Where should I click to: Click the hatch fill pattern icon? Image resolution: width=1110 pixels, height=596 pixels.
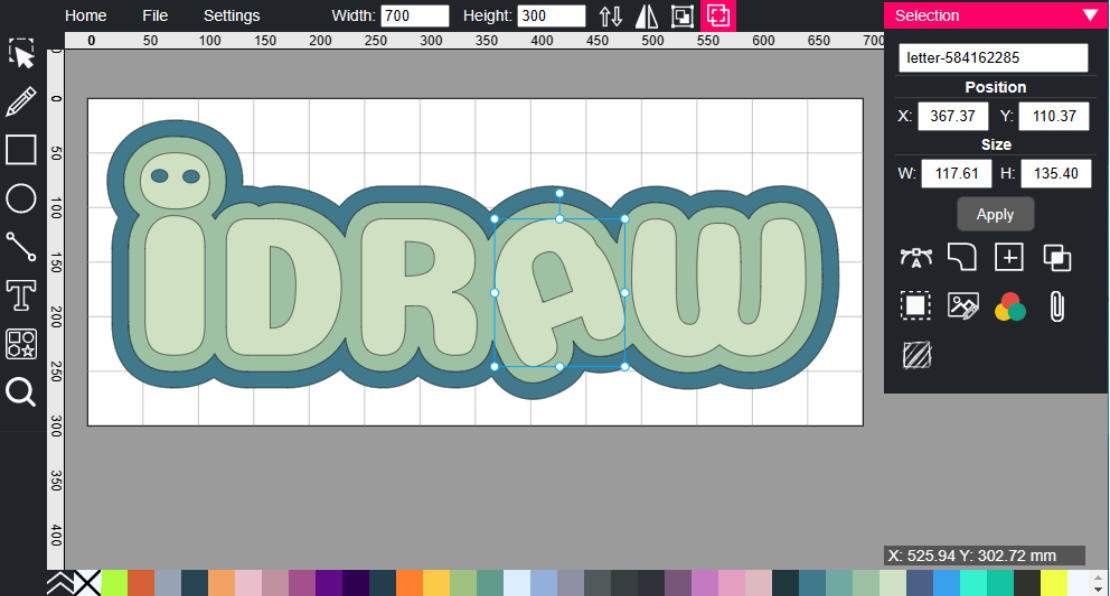tap(917, 355)
